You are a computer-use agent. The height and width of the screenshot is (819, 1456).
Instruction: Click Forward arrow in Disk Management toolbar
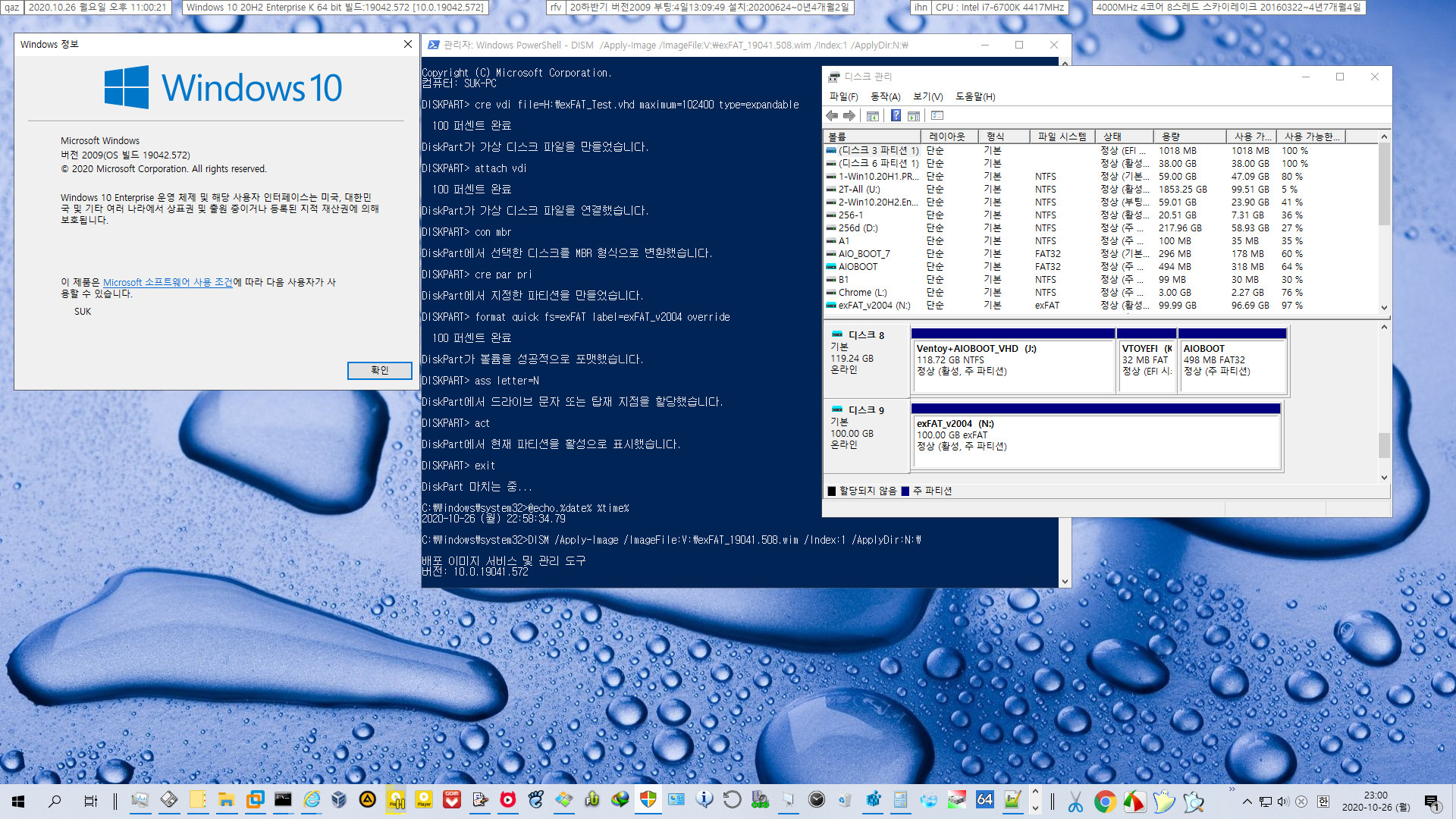[x=849, y=116]
